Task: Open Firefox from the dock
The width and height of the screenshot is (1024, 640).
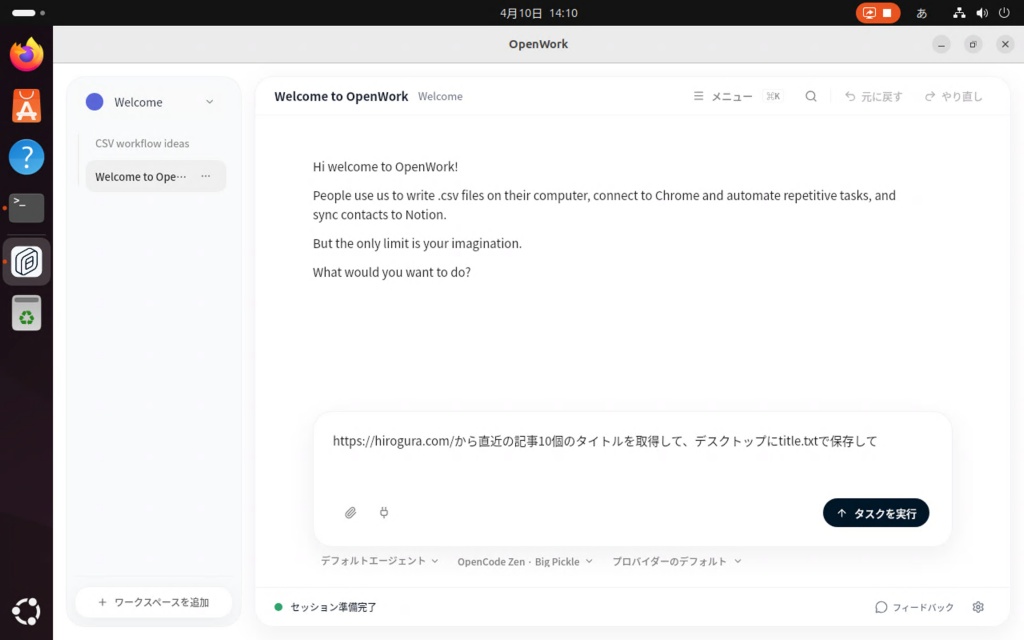Action: (27, 55)
